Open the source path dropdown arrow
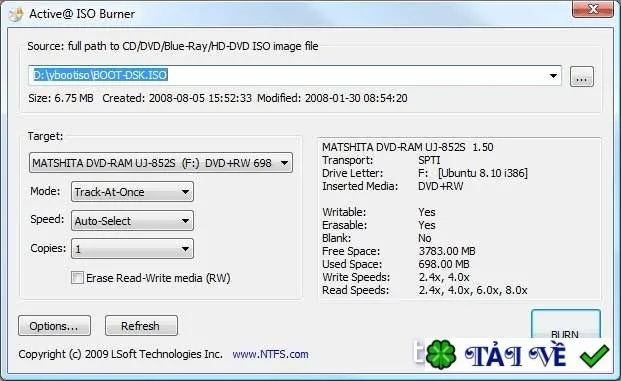Screen dimensions: 621x381 coord(553,76)
